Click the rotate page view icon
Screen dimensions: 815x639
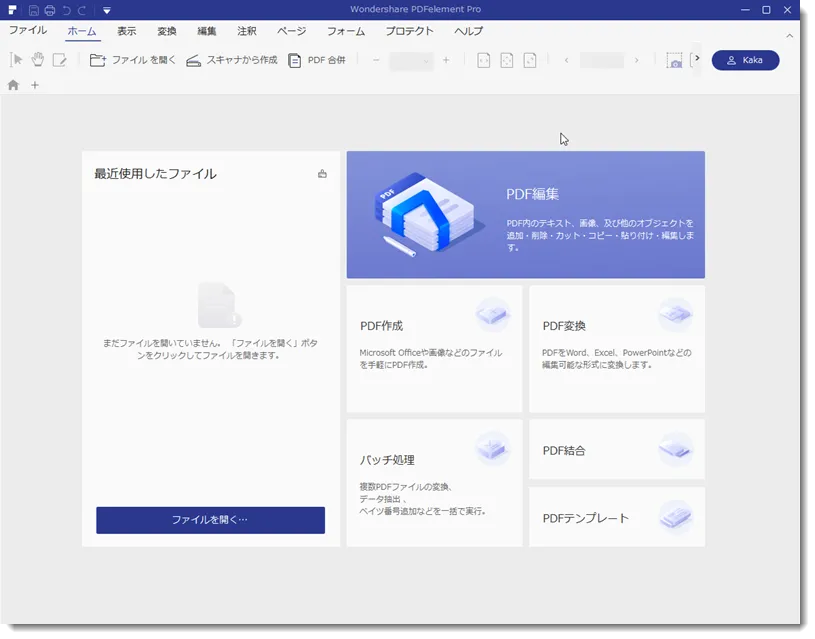click(530, 60)
